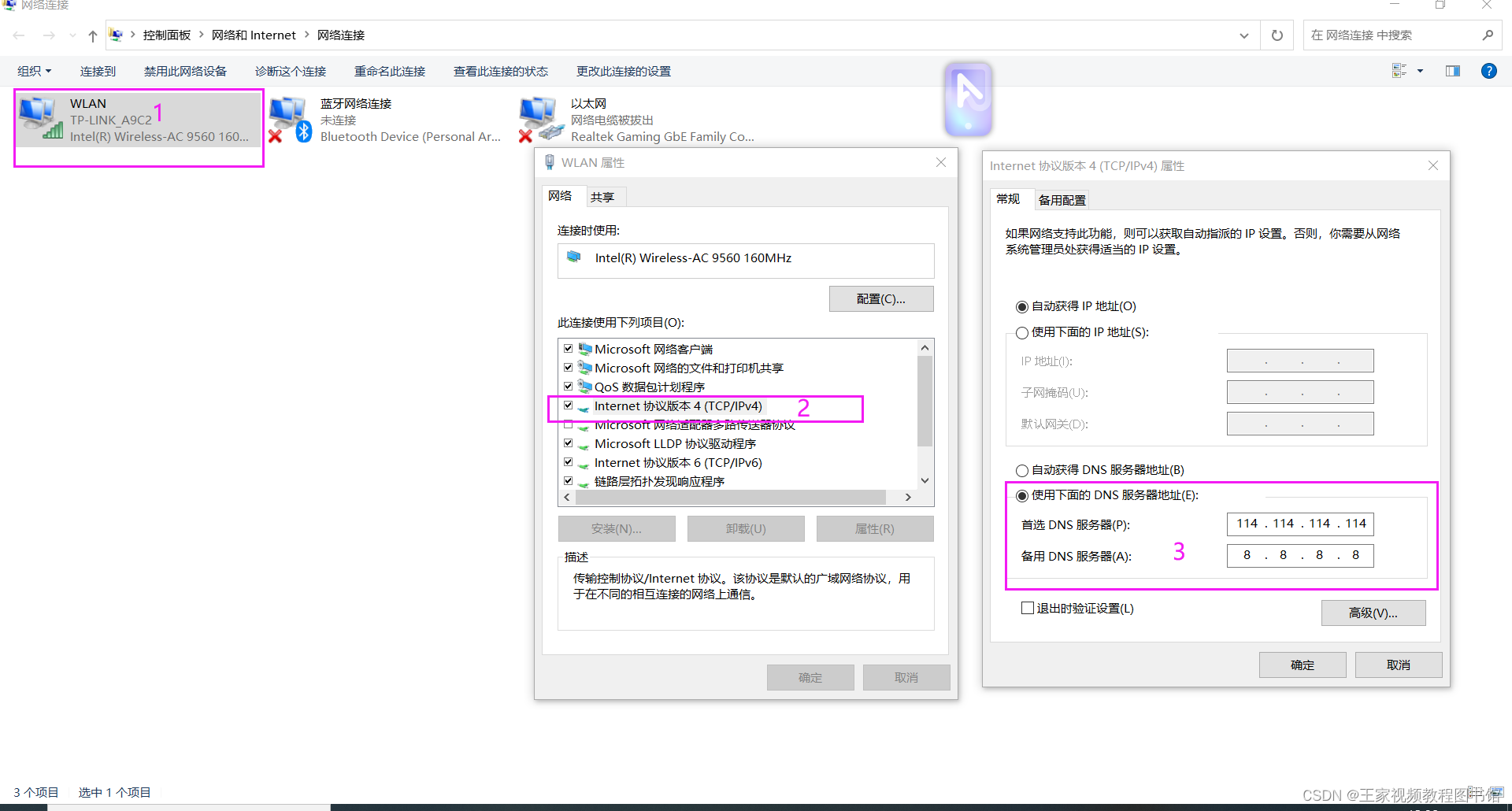
Task: Click the refresh icon in the address bar
Action: tap(1277, 35)
